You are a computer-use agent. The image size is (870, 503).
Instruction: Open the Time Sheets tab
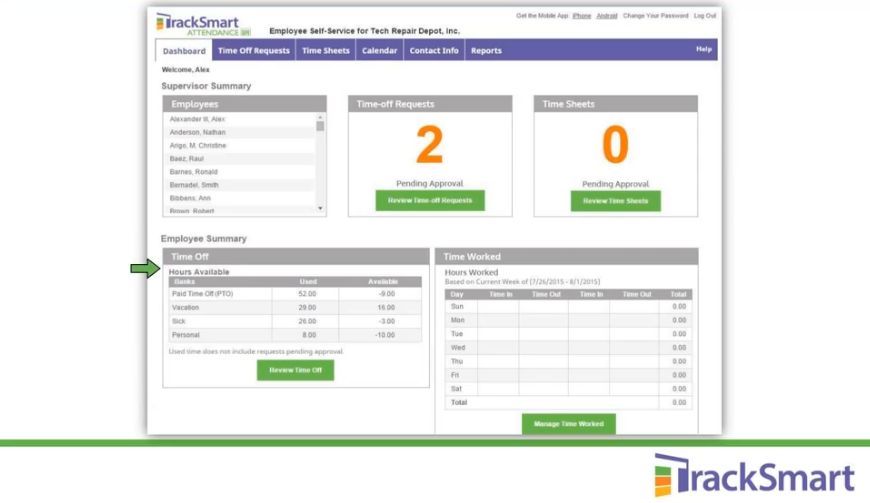point(326,50)
